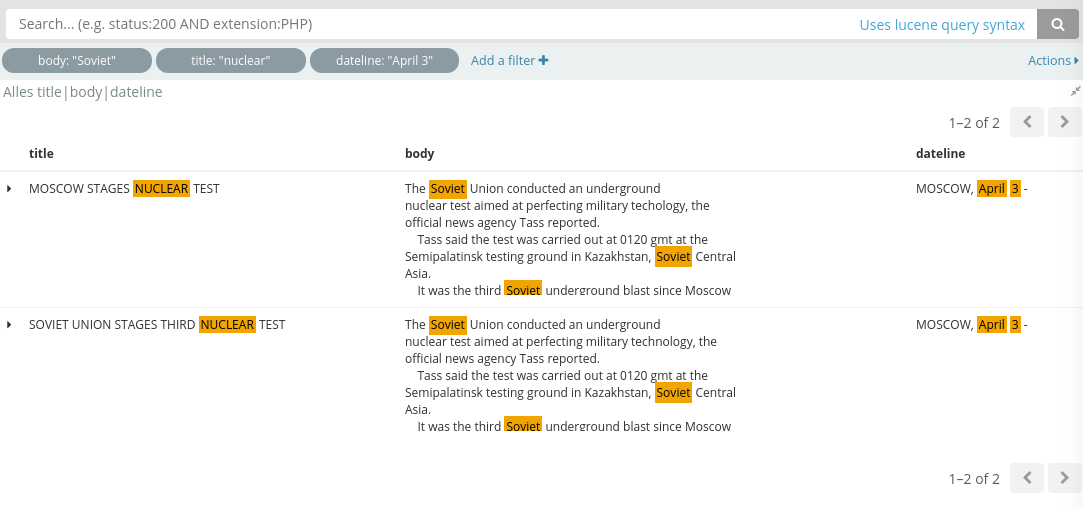This screenshot has width=1083, height=508.
Task: Open the Actions dropdown menu
Action: 1053,60
